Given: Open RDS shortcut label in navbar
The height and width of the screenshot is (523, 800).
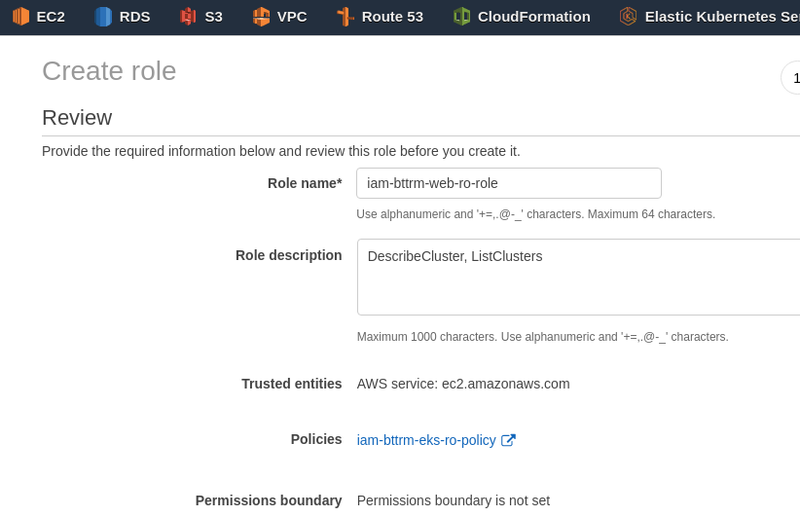Looking at the screenshot, I should [135, 17].
